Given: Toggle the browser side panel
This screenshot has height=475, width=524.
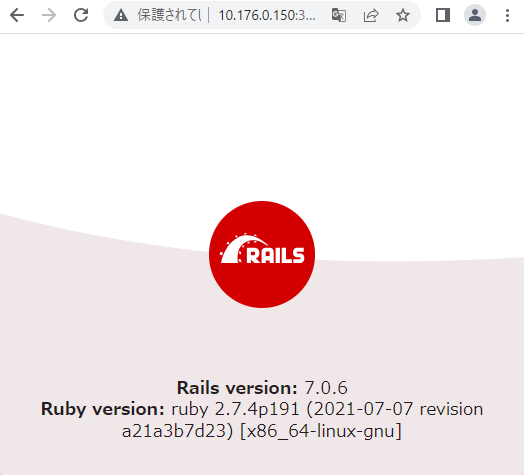Looking at the screenshot, I should point(443,15).
